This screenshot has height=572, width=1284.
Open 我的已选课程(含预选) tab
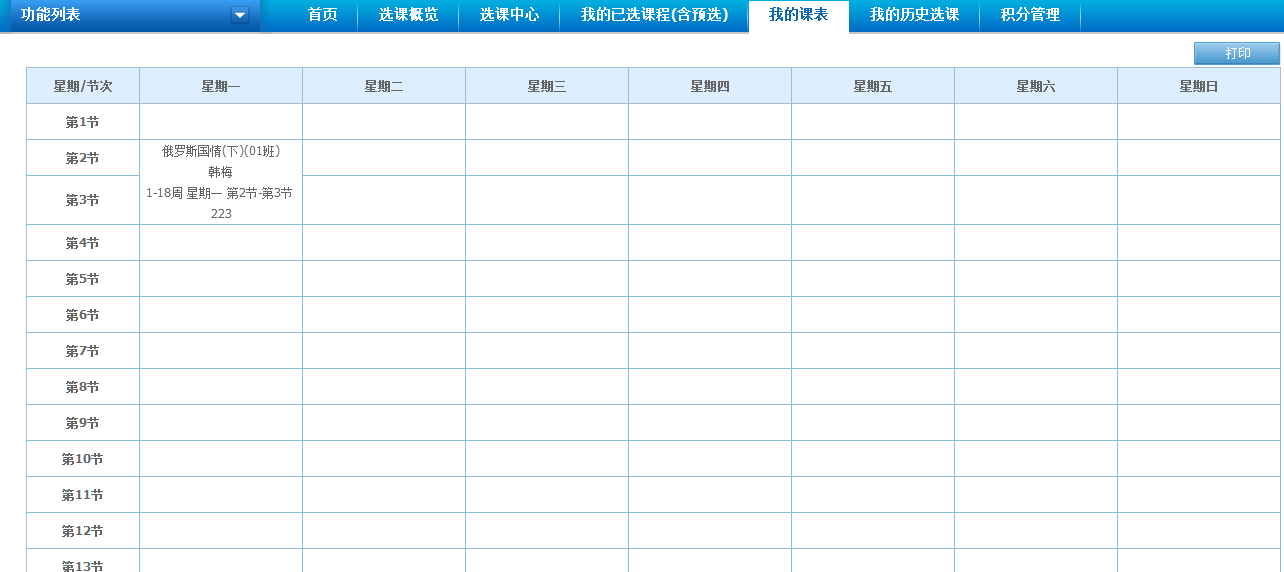654,15
